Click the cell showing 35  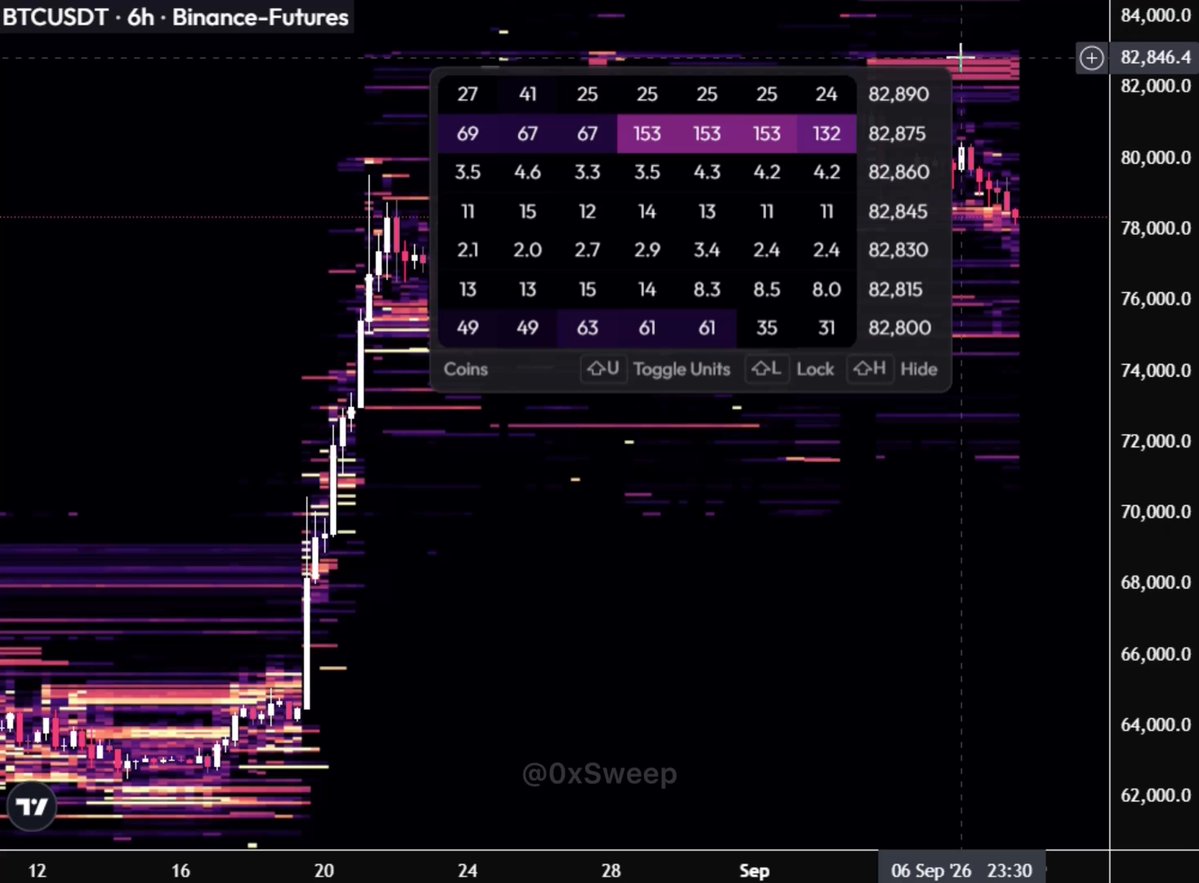(766, 328)
